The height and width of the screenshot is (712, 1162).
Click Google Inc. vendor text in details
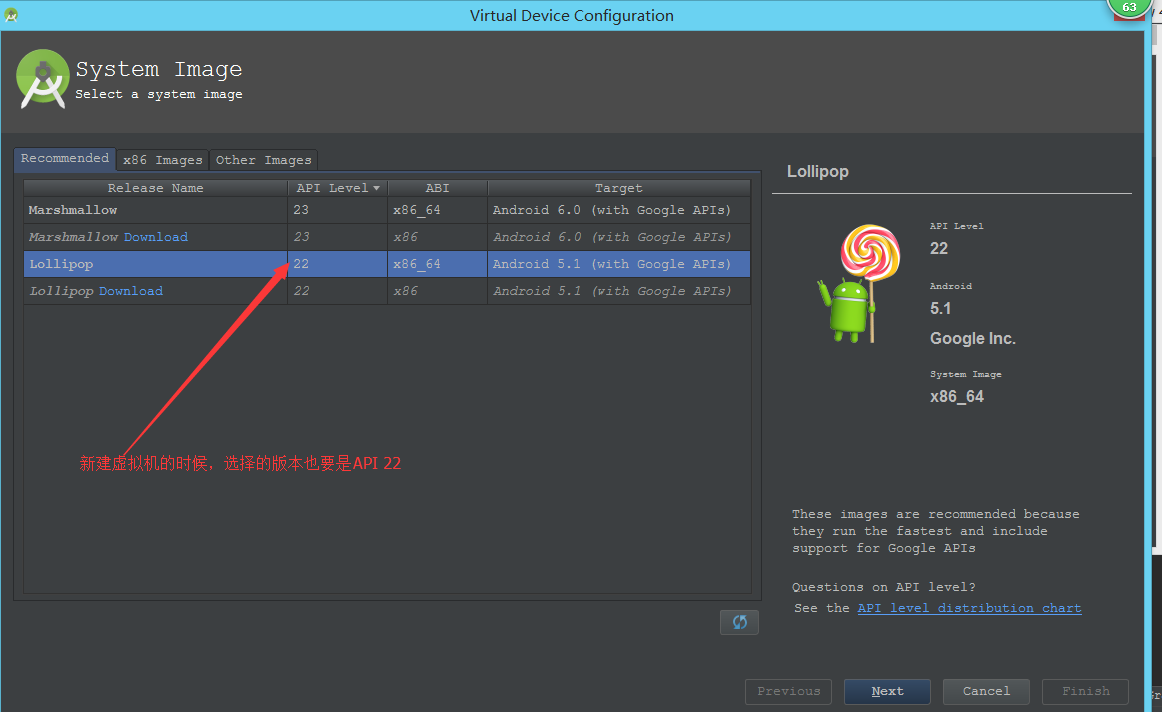pos(972,339)
